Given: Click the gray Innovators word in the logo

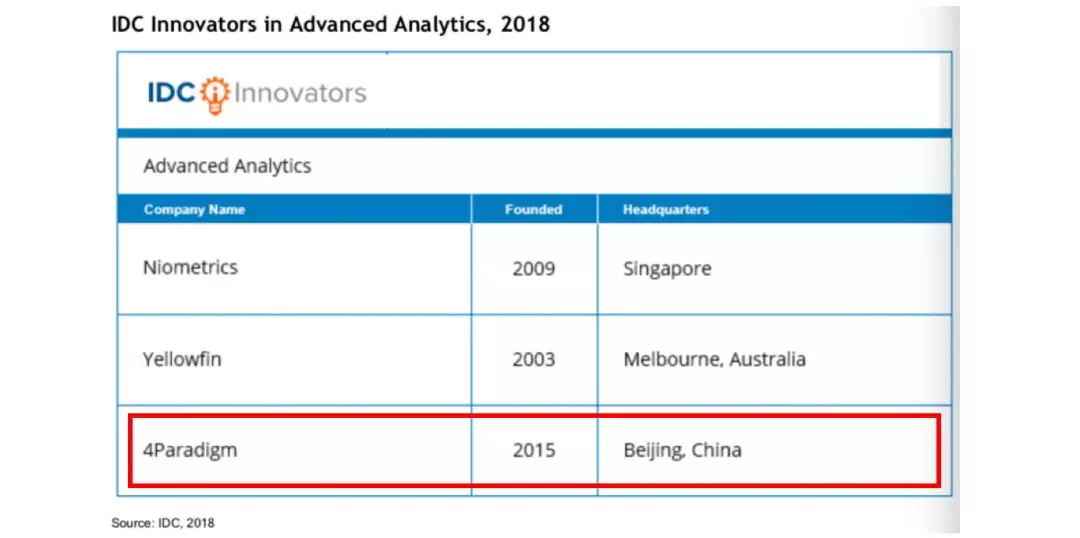Looking at the screenshot, I should (x=300, y=94).
